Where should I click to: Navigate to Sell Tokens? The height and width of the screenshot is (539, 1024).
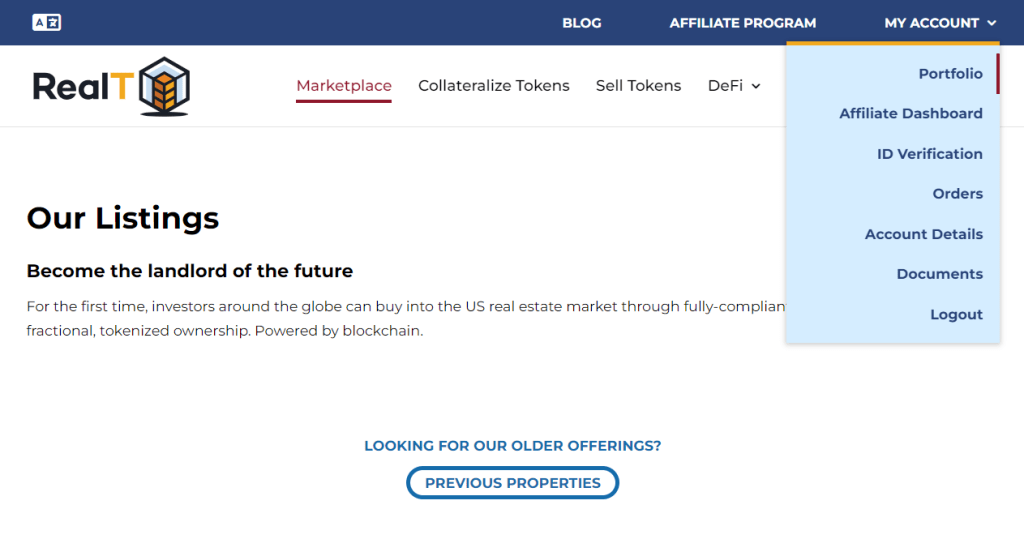638,86
